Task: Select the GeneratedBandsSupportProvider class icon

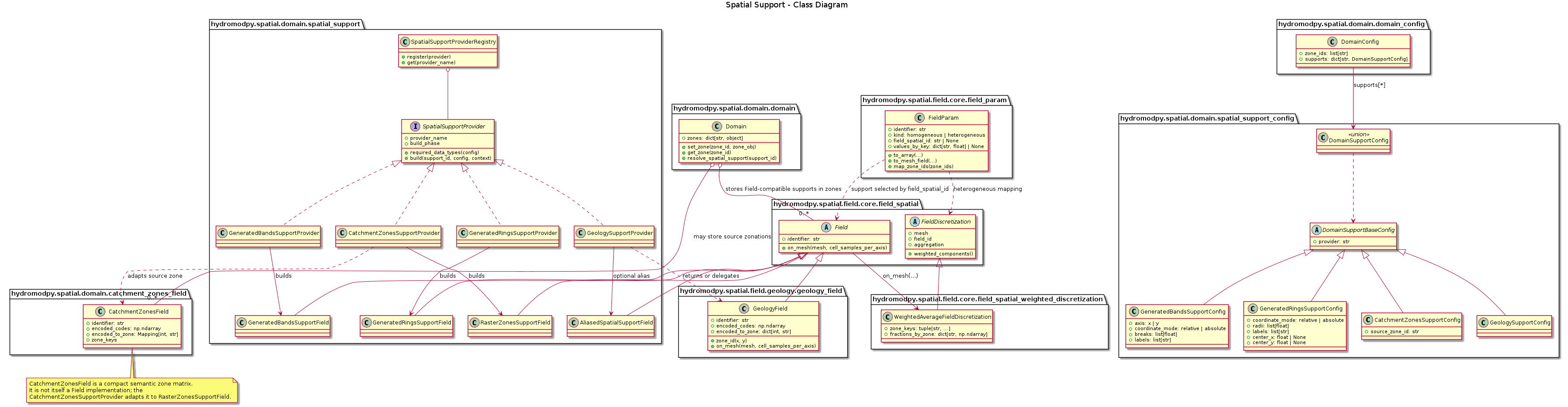Action: [x=222, y=233]
